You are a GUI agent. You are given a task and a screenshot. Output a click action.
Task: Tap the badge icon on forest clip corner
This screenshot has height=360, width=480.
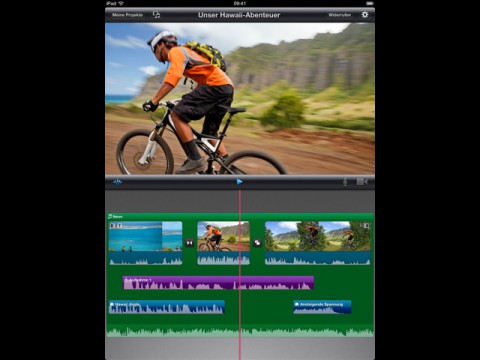pyautogui.click(x=366, y=226)
